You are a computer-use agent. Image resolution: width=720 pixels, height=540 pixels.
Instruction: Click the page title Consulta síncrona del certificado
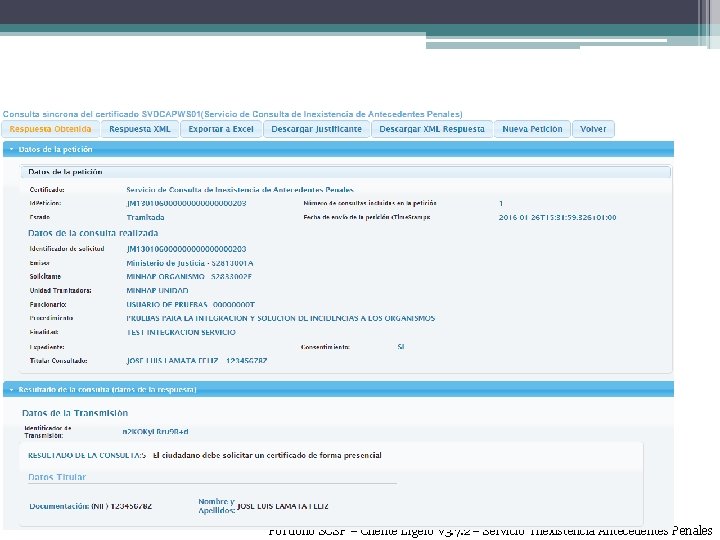(232, 114)
